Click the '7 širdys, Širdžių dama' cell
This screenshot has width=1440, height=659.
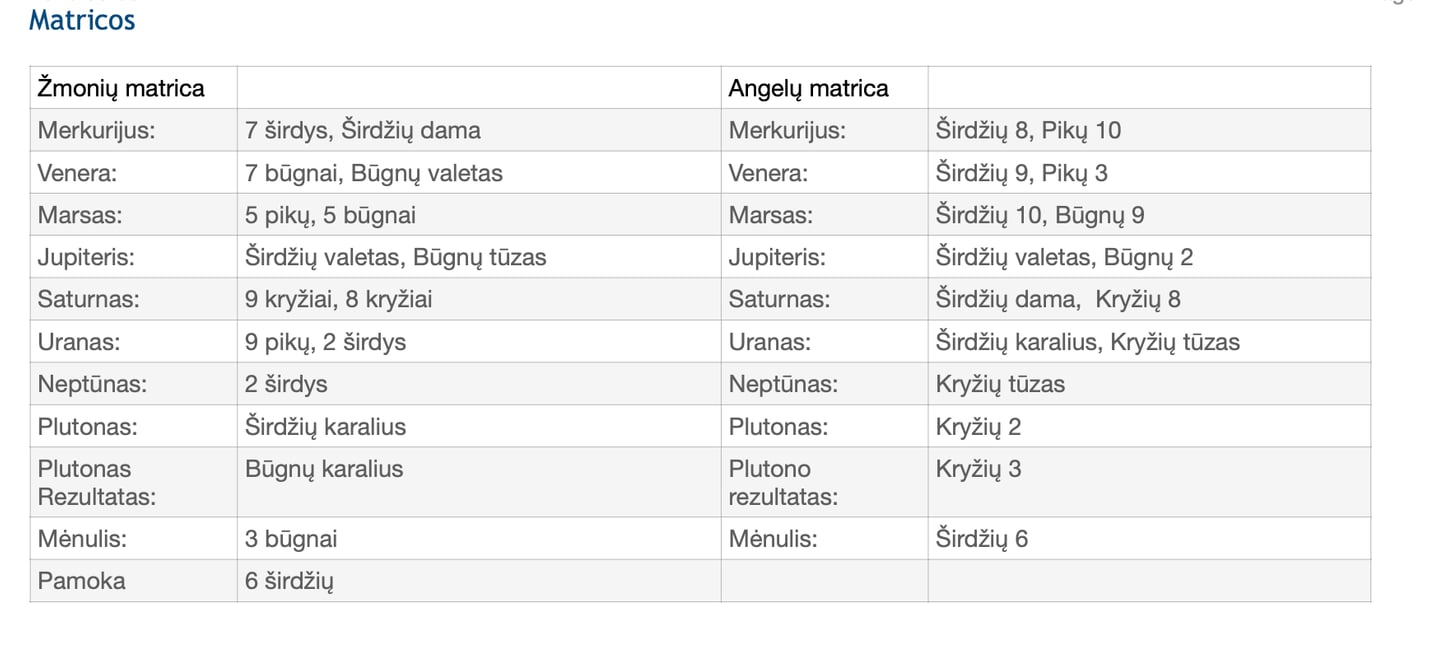coord(363,130)
